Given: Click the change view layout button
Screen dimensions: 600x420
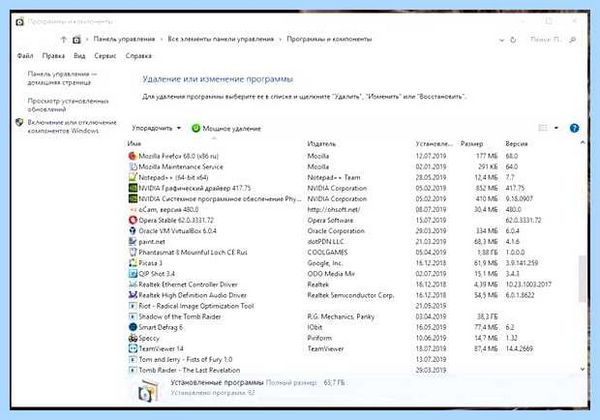Looking at the screenshot, I should tap(543, 128).
